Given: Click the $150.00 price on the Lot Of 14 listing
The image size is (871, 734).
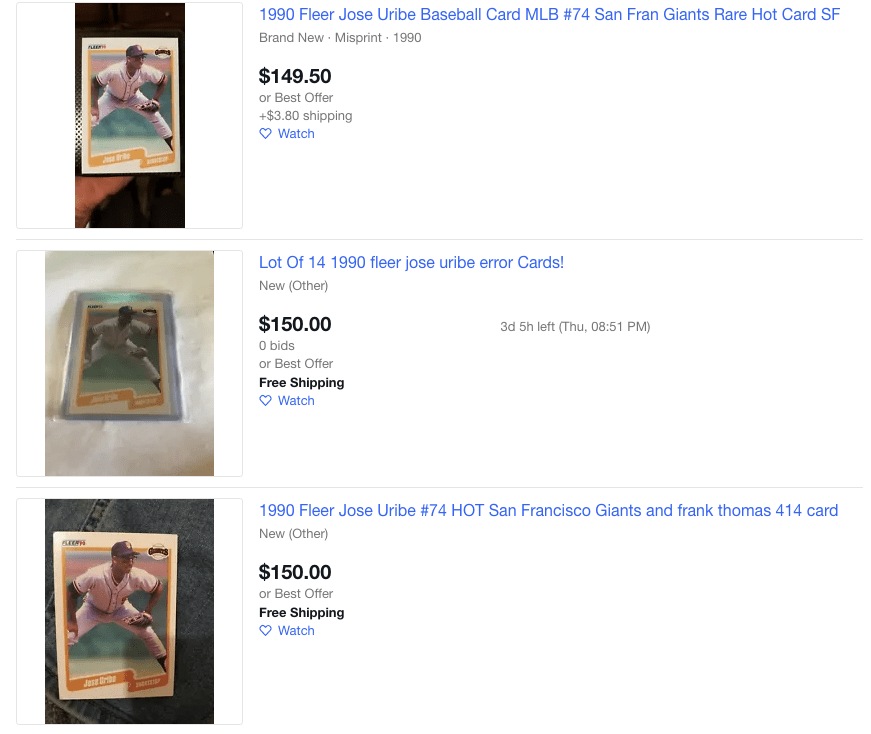Looking at the screenshot, I should 295,324.
